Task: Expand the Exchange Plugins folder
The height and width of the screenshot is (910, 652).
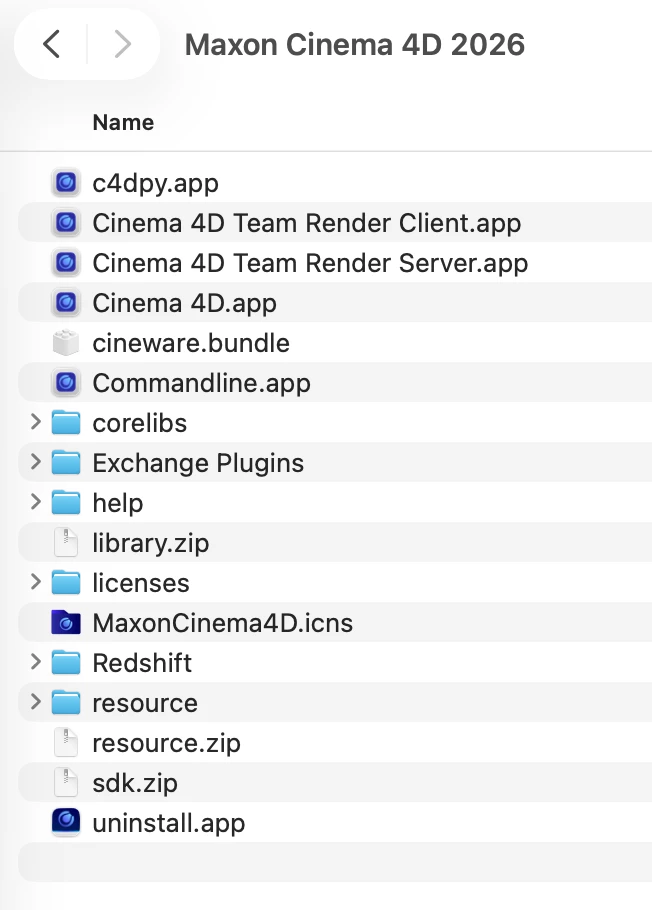Action: 35,462
